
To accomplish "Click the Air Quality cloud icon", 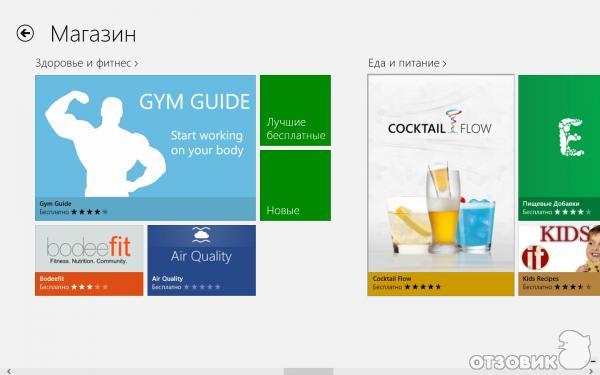I will (201, 235).
